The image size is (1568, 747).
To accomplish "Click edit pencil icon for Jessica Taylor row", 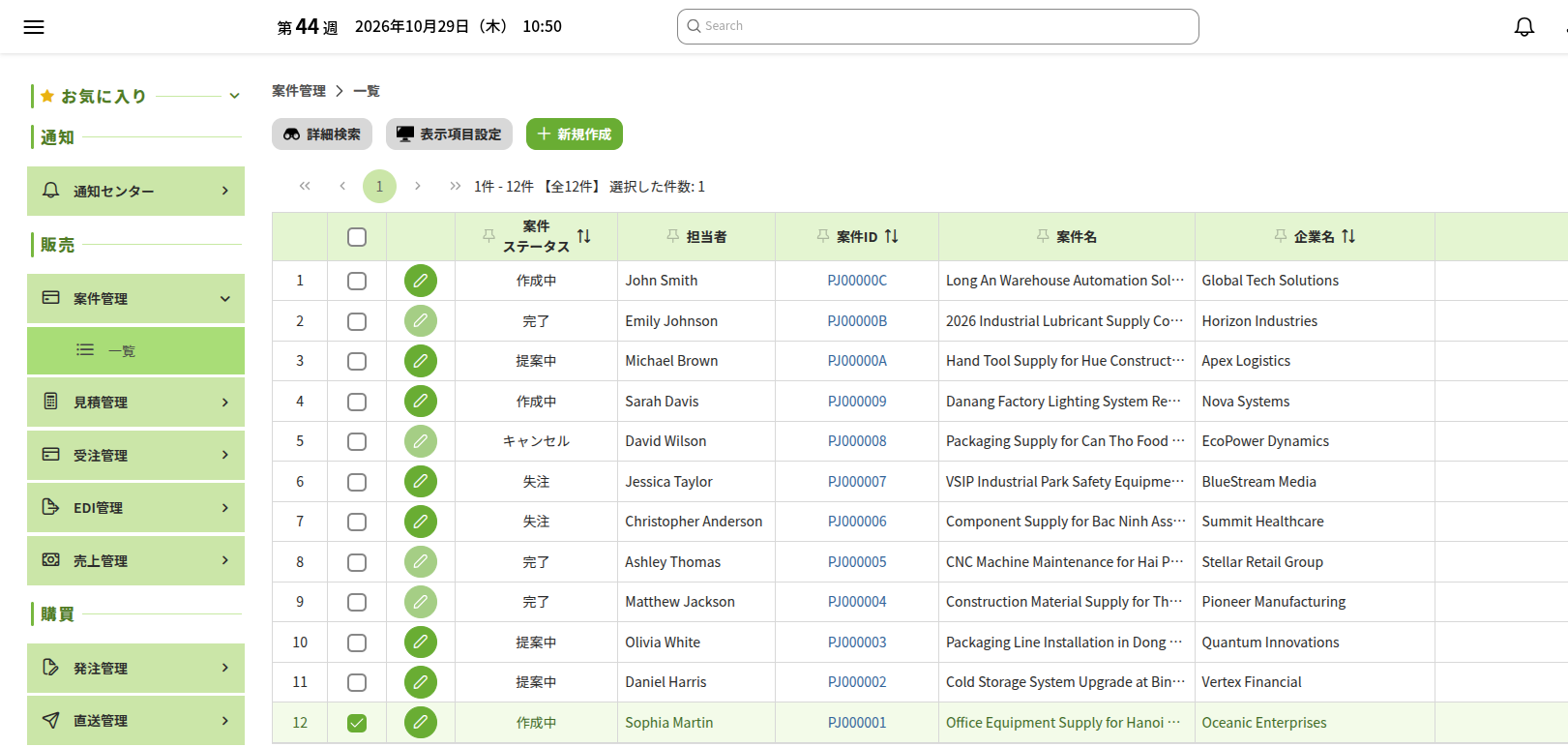I will (421, 481).
